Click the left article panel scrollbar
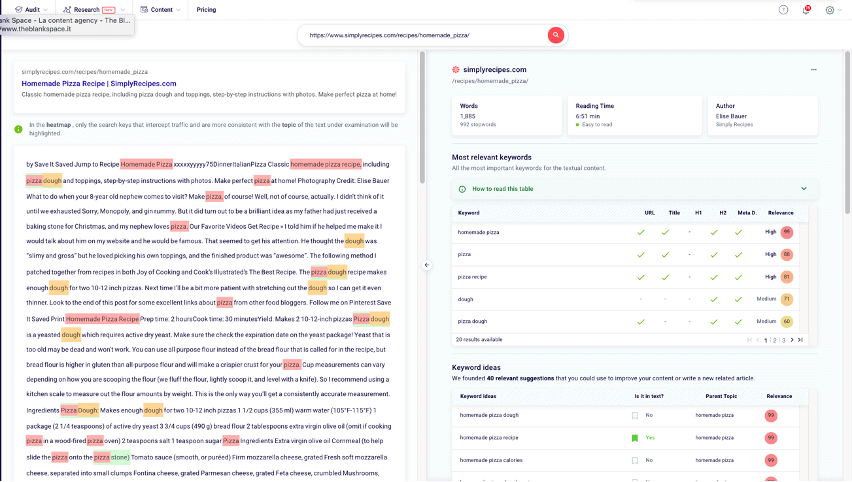Screen dimensions: 852x482 (422, 117)
